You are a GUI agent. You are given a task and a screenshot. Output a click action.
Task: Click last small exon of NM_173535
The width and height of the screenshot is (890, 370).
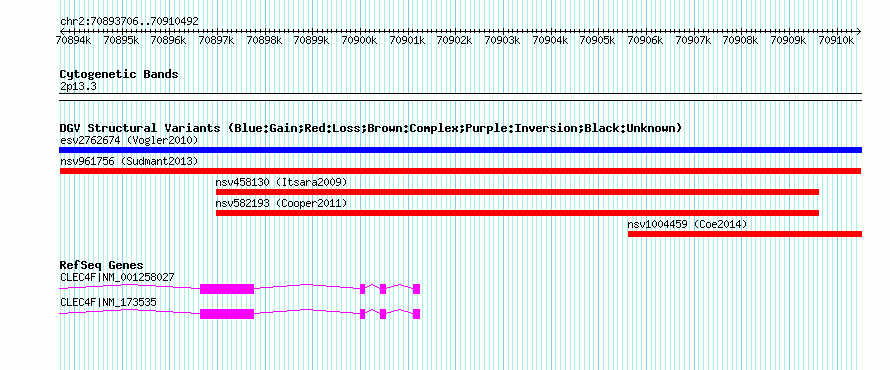[417, 314]
